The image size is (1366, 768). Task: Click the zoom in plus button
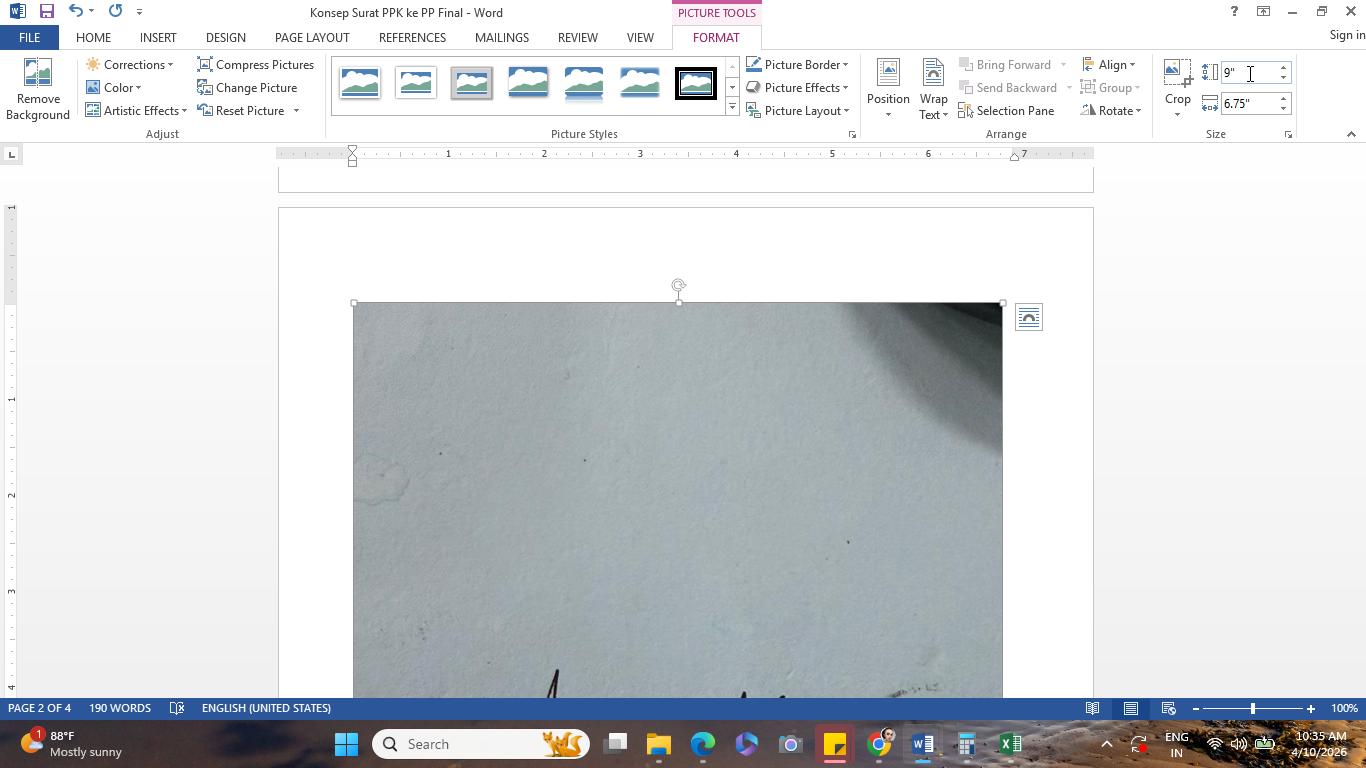[1311, 709]
